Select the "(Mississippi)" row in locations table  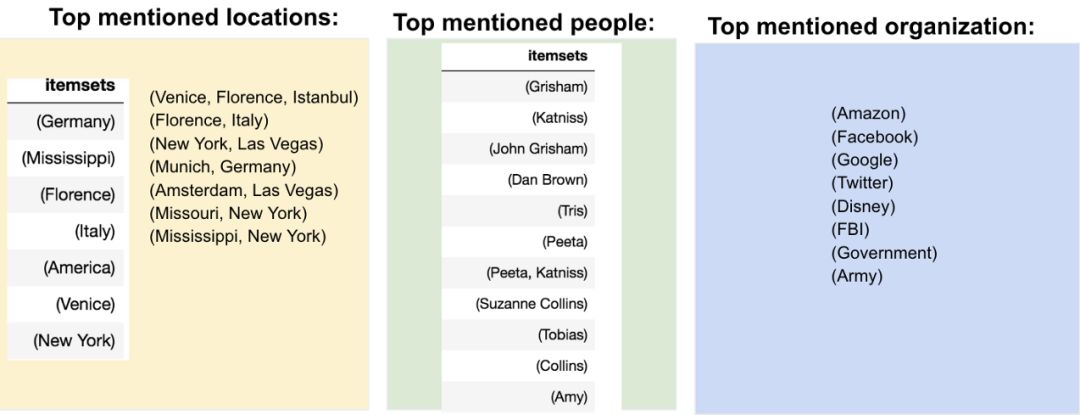click(68, 158)
